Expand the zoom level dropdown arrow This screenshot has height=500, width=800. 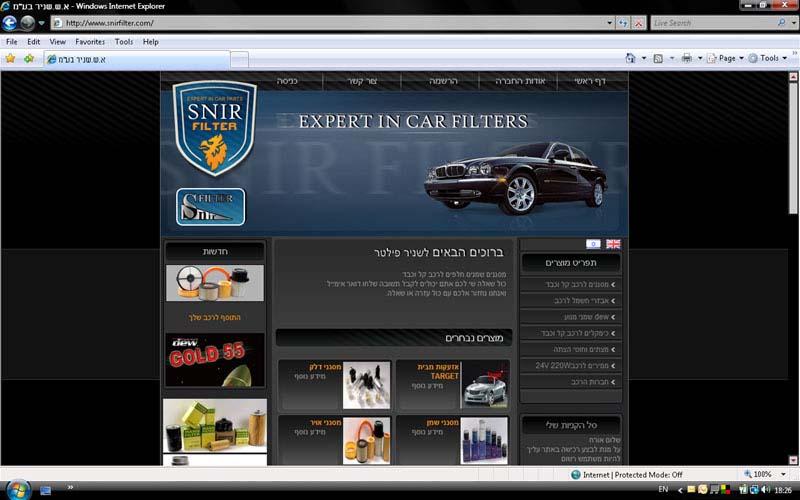(783, 474)
